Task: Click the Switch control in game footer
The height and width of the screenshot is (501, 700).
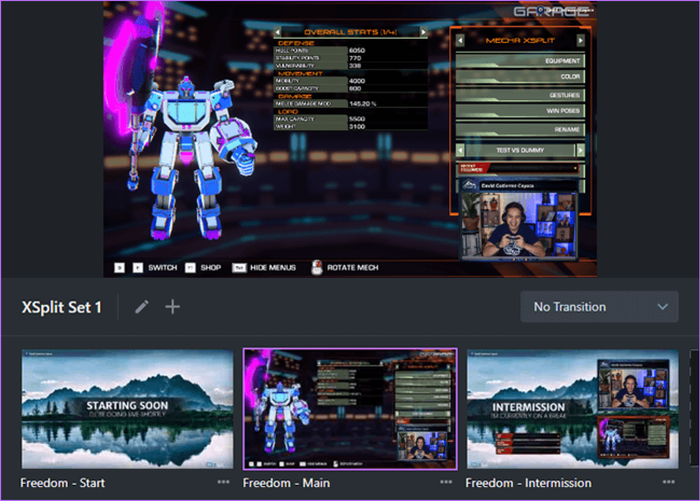Action: coord(162,268)
